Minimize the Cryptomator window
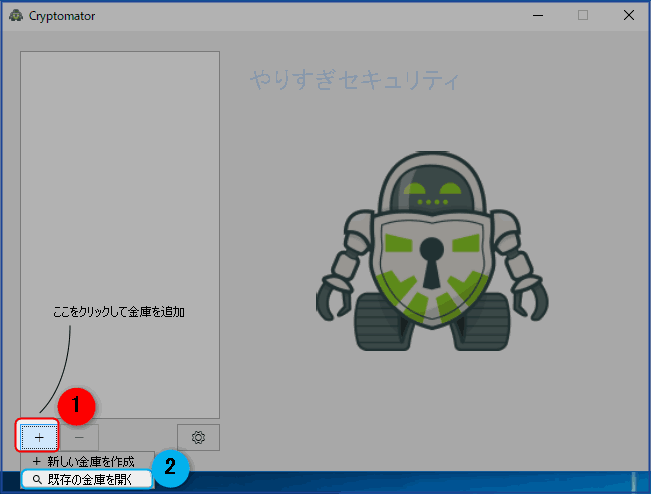651x494 pixels. tap(538, 15)
